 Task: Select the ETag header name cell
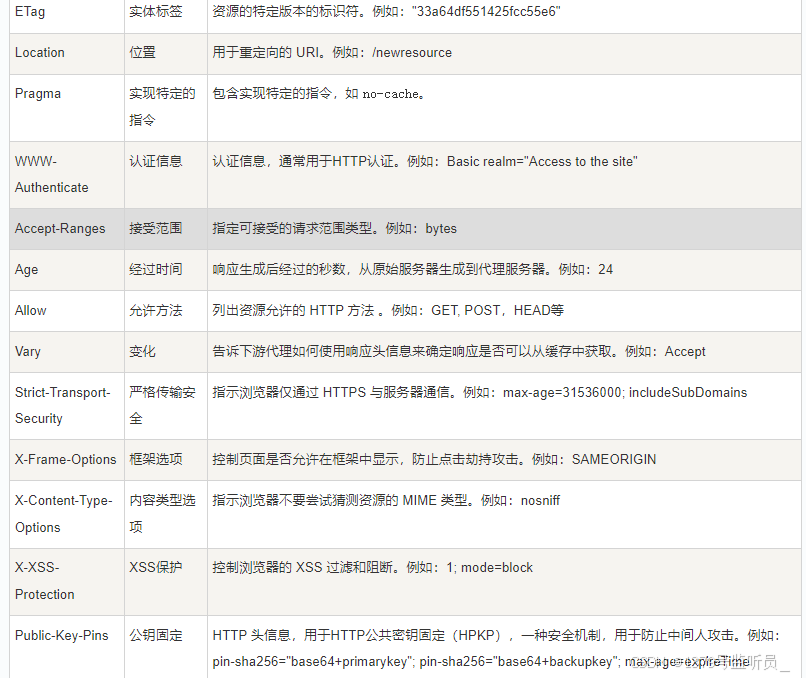(67, 16)
